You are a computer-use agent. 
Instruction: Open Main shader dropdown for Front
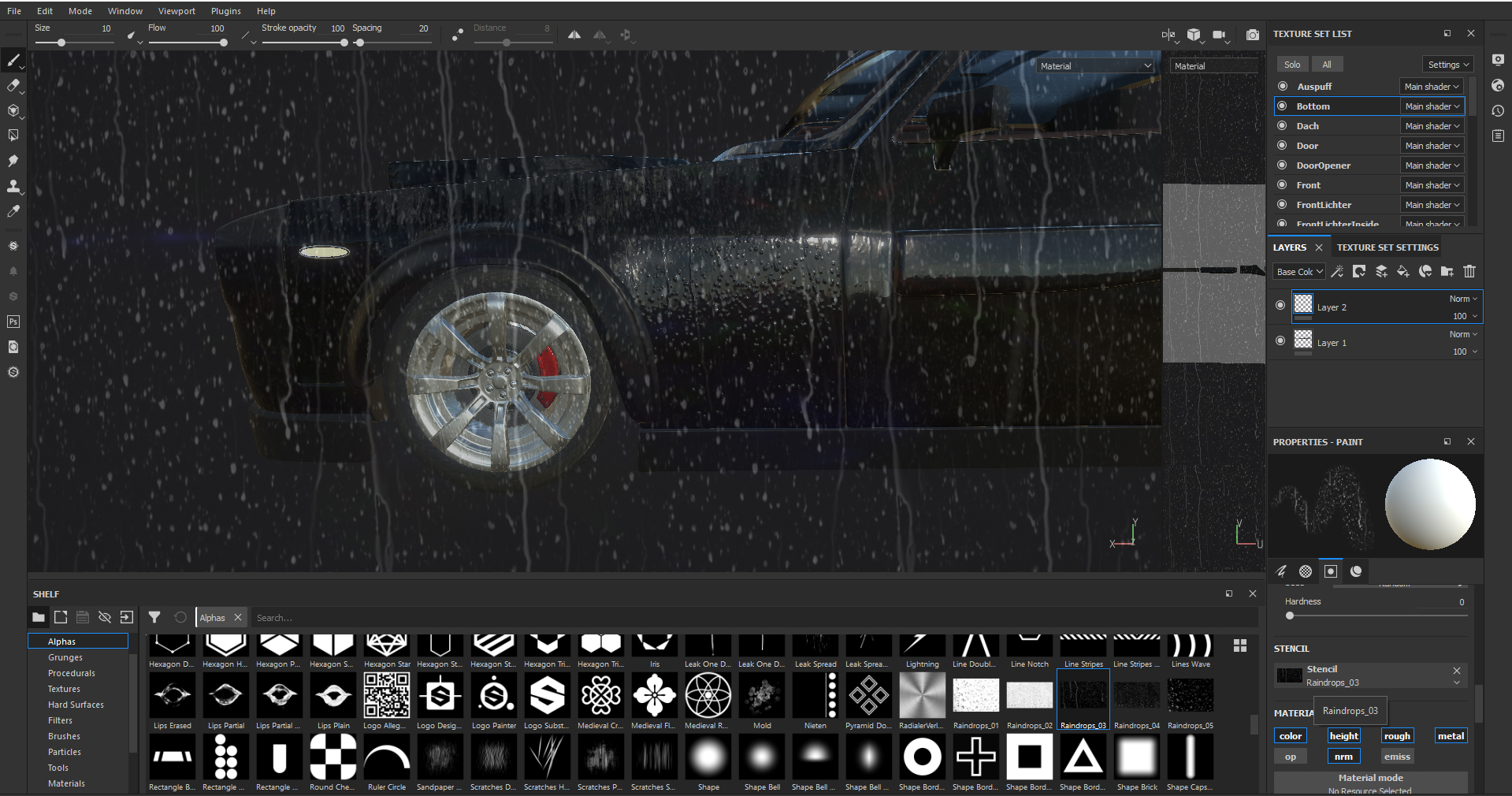[1432, 185]
